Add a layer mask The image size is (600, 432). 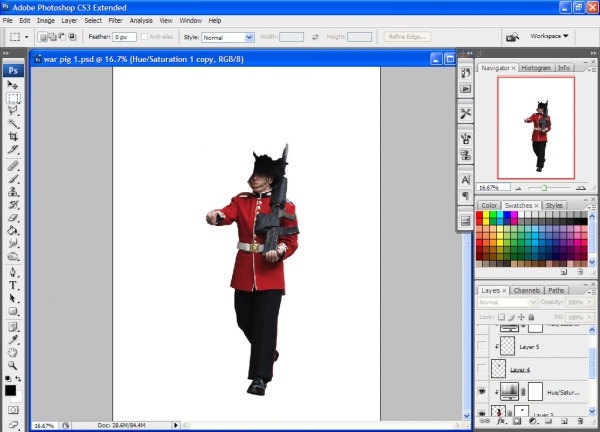click(517, 421)
